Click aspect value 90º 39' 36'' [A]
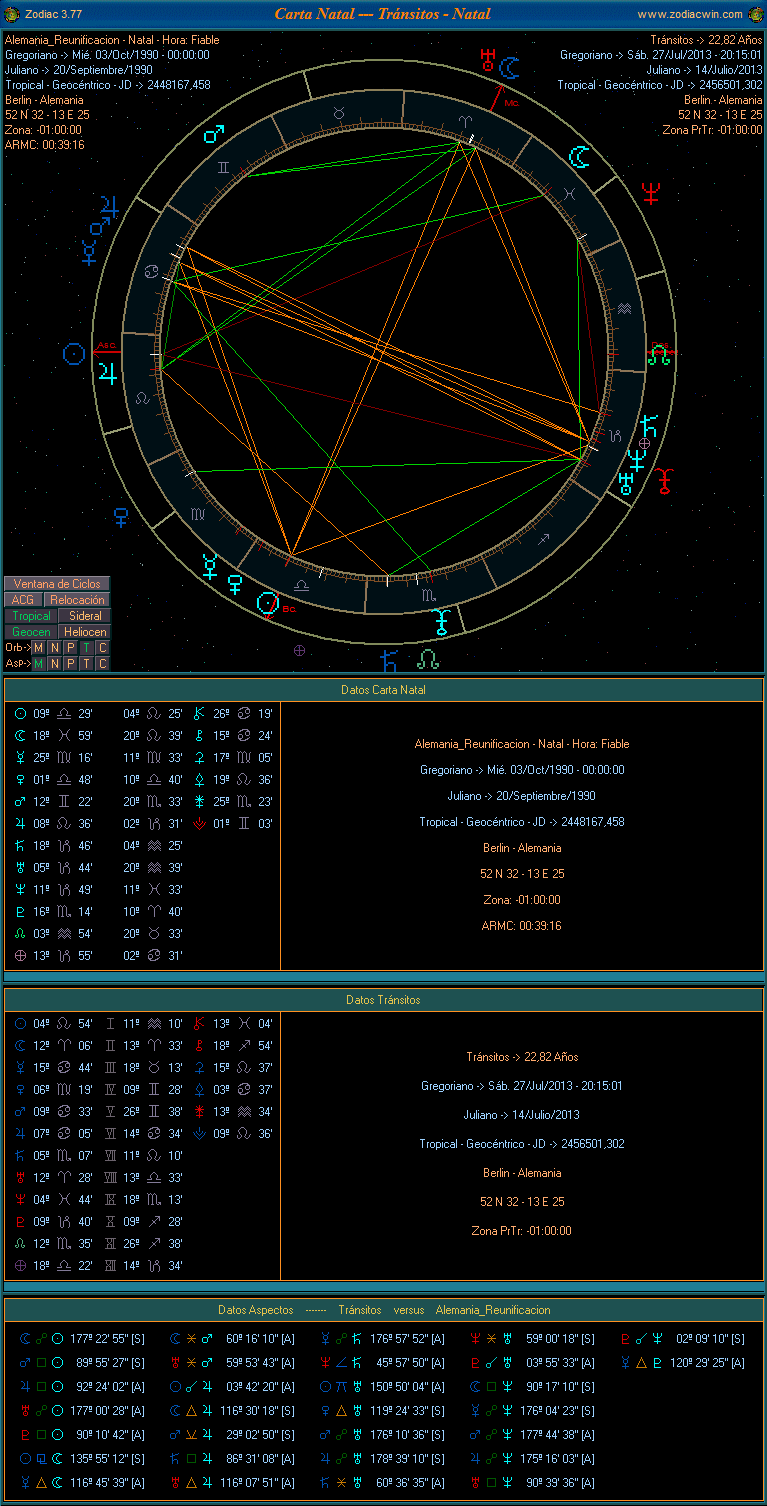This screenshot has height=1506, width=767. click(x=559, y=1483)
